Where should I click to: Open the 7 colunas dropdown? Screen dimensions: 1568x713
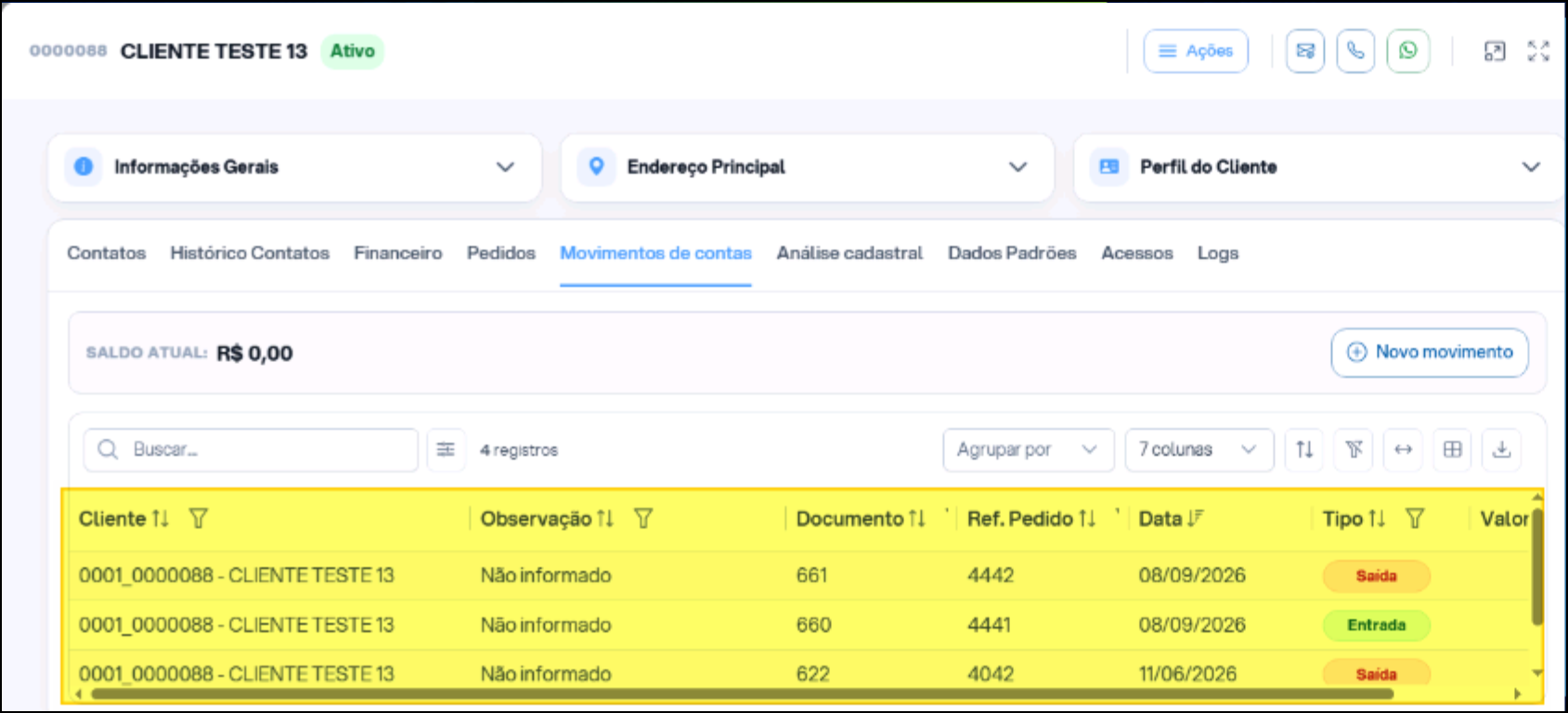(1199, 449)
